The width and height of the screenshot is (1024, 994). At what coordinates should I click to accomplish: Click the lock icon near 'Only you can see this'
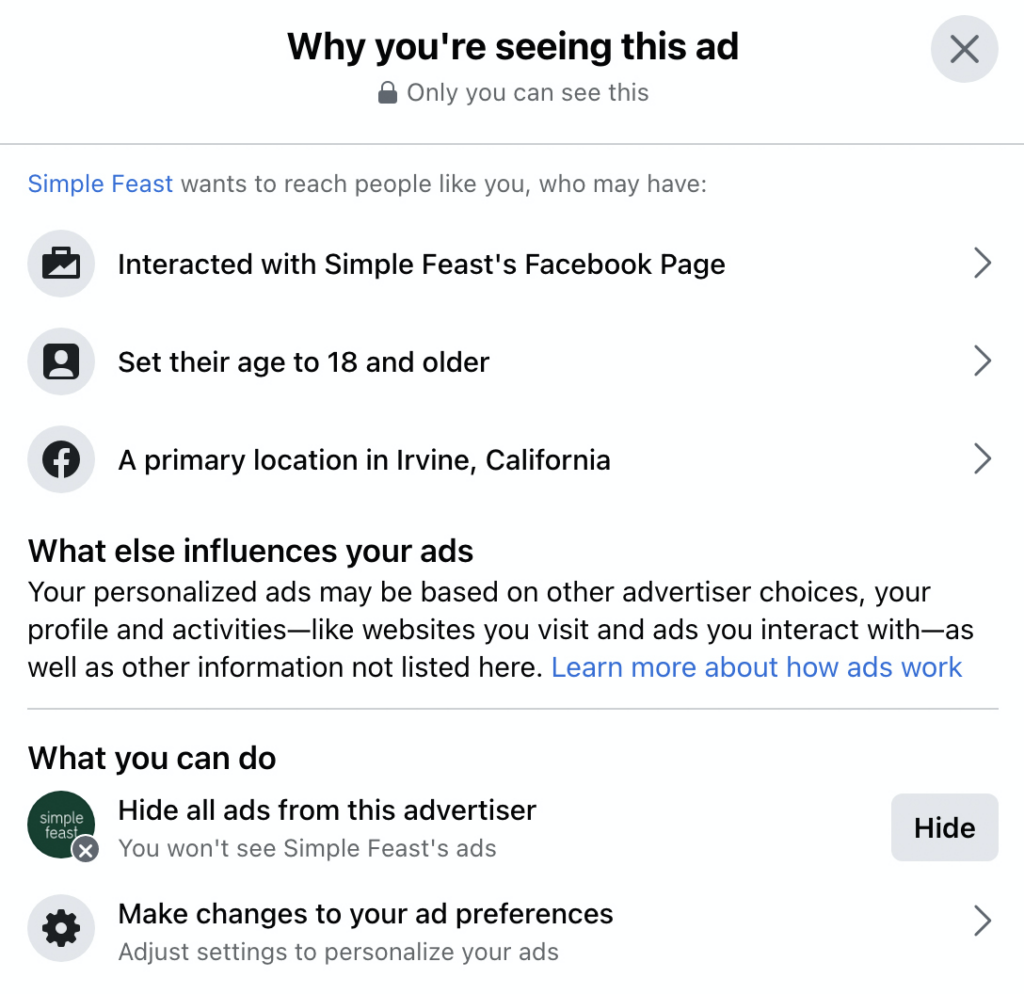[389, 92]
